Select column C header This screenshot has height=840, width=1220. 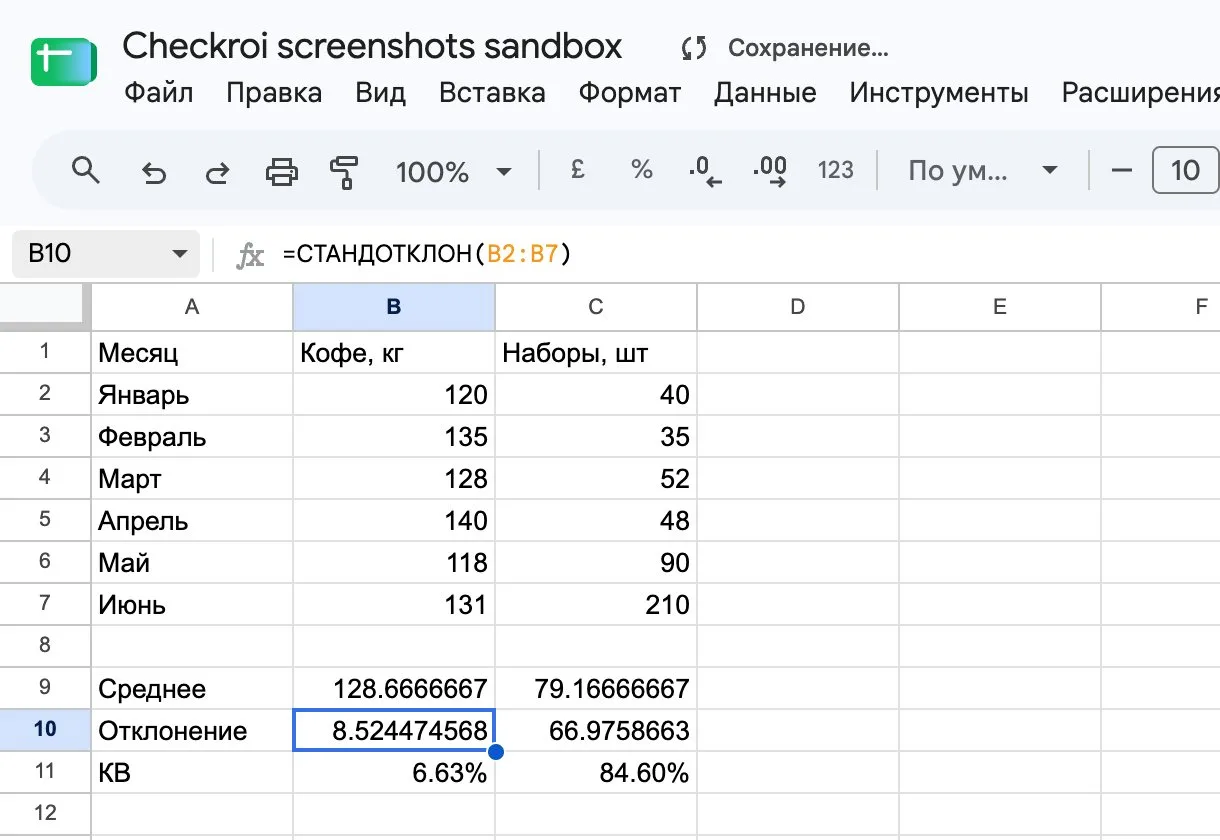click(596, 307)
